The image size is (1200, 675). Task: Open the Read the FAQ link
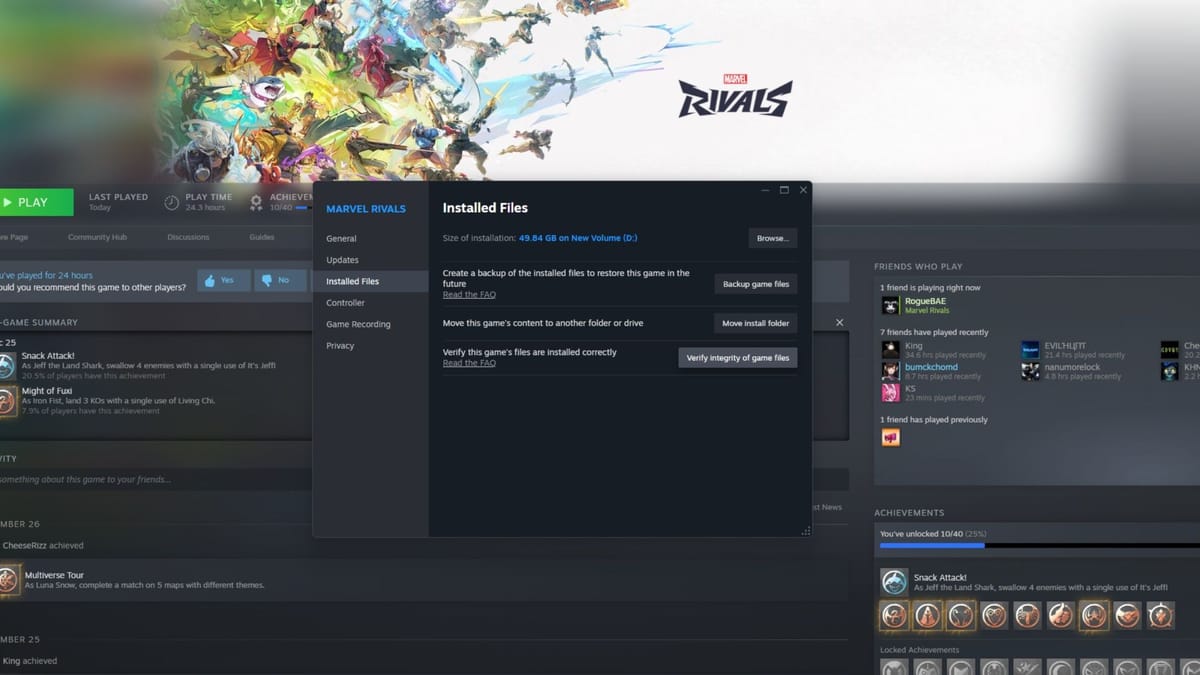468,294
